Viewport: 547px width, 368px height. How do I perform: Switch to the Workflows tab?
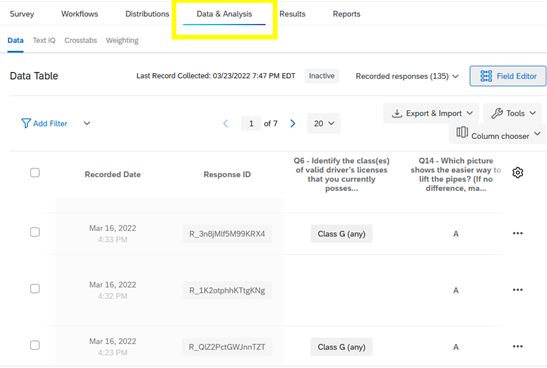pyautogui.click(x=80, y=14)
